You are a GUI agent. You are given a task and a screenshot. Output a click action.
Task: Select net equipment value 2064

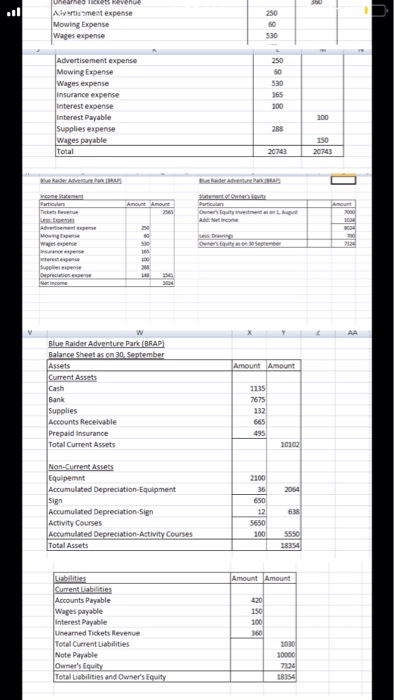tap(293, 489)
